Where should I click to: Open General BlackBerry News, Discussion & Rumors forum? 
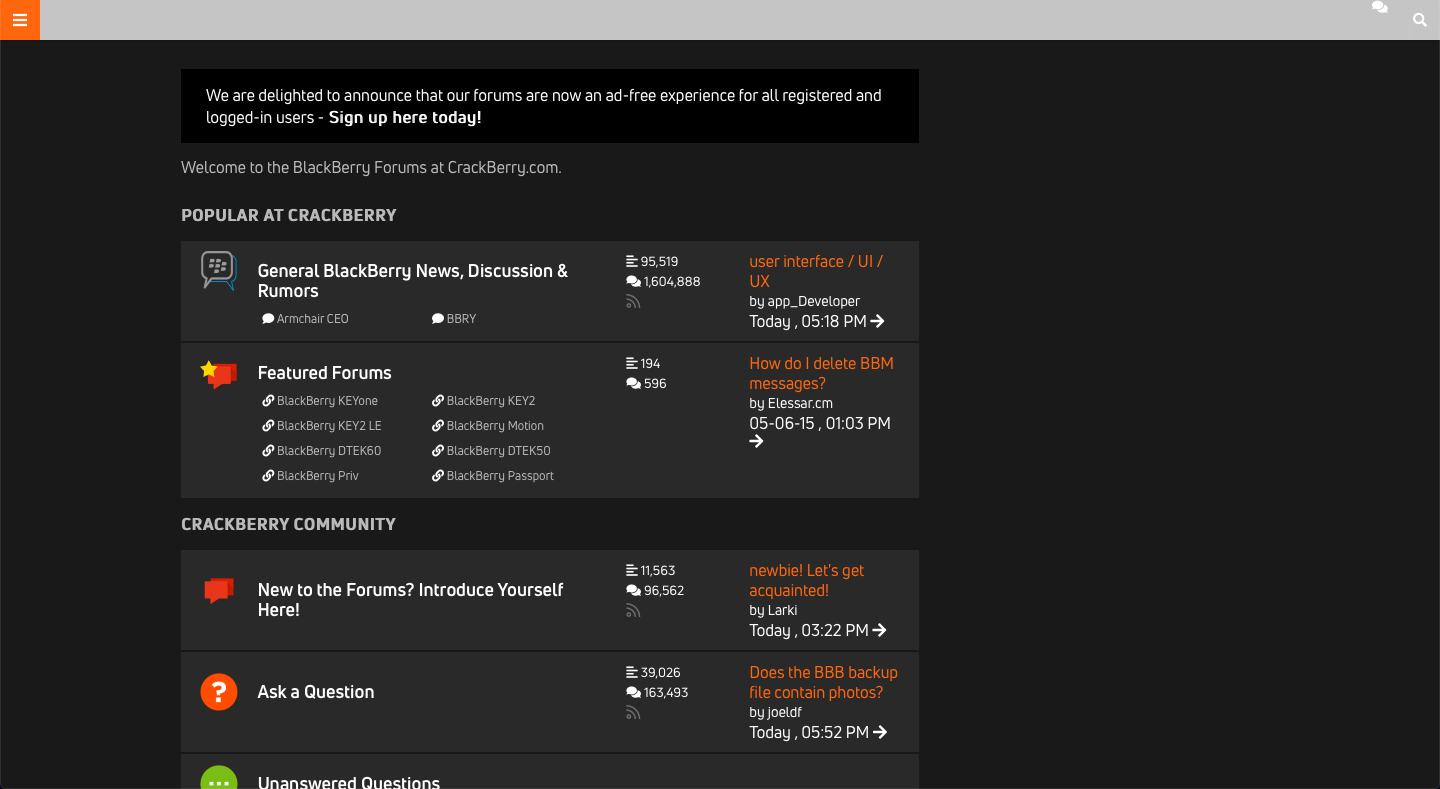412,281
